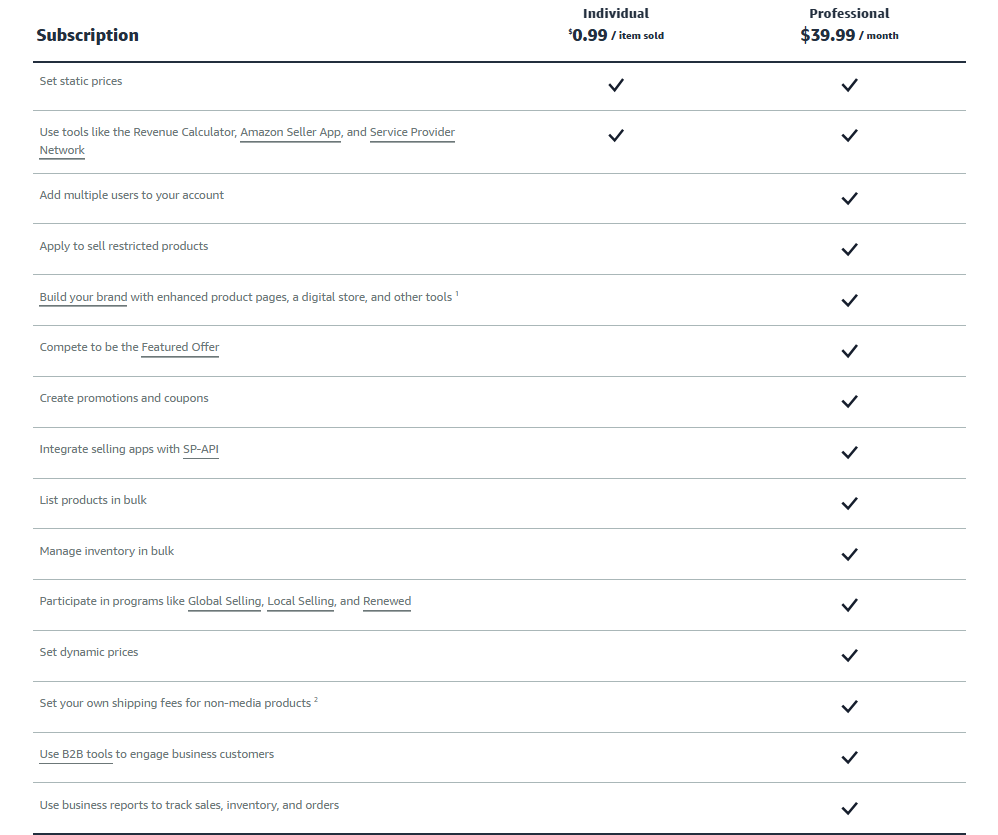Open the Service Provider Network link
Screen dimensions: 998x835
click(412, 132)
